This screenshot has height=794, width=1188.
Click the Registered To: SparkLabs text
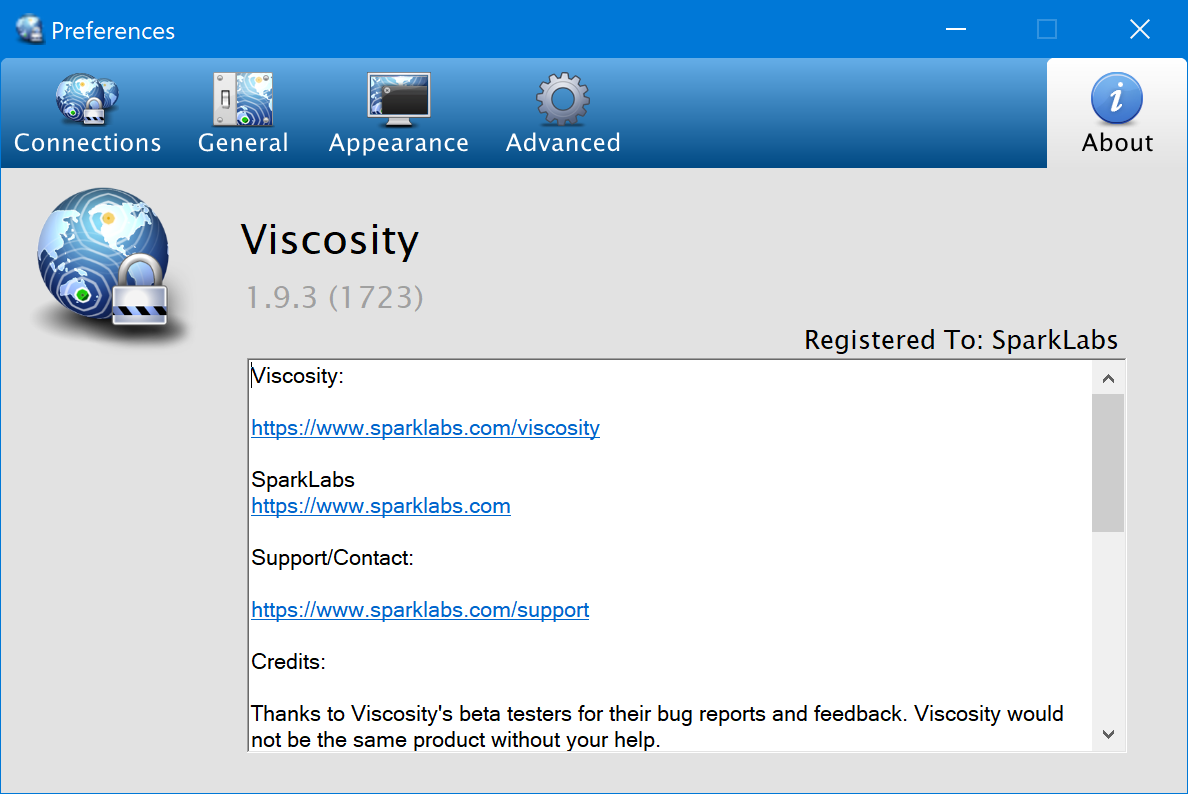point(960,340)
